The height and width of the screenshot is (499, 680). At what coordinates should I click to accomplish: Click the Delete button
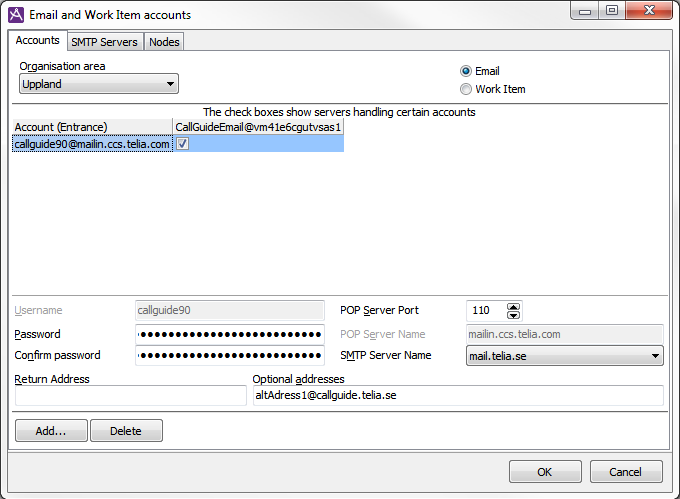(x=126, y=431)
